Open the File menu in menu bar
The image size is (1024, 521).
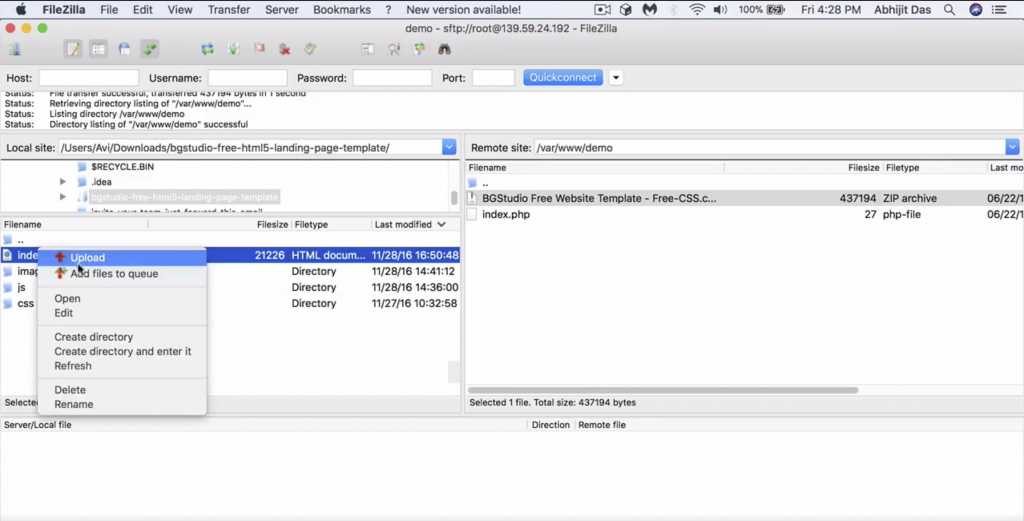click(109, 10)
